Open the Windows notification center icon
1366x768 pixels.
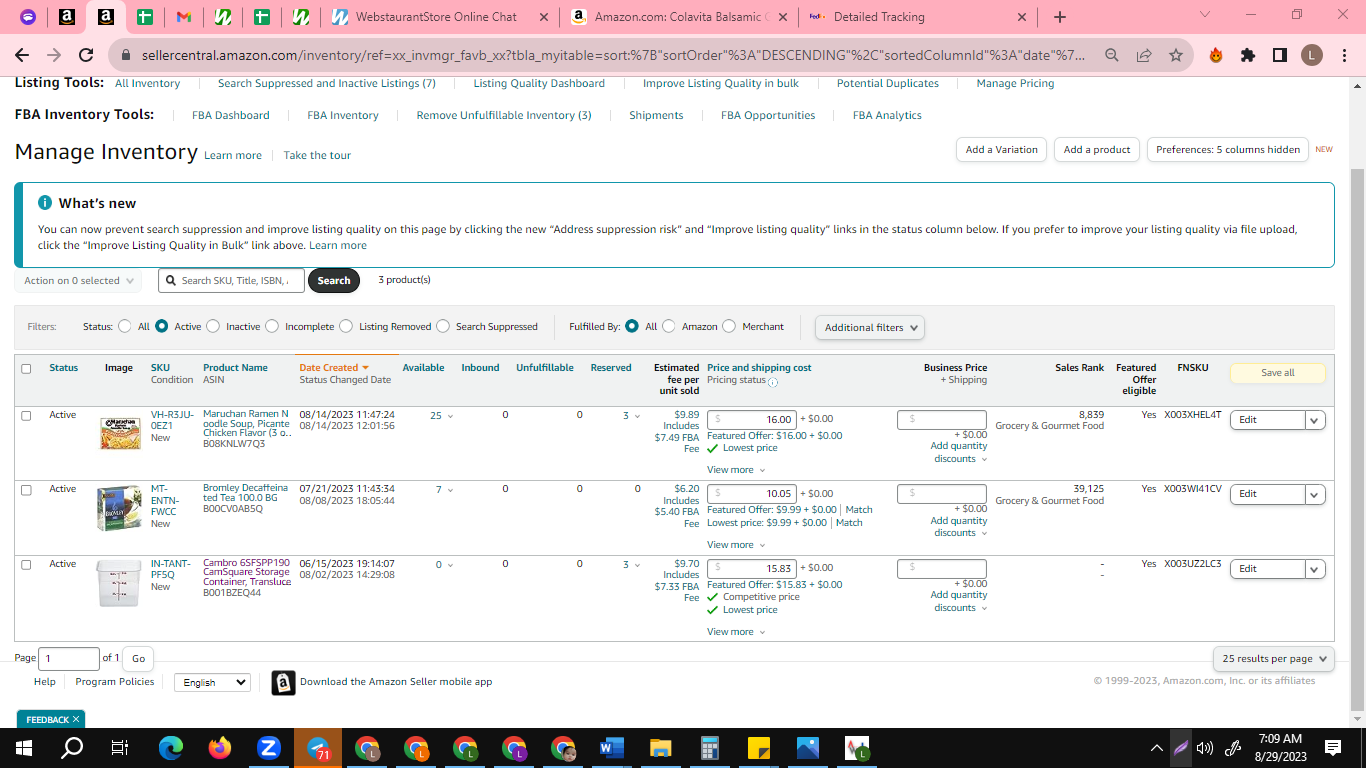tap(1333, 748)
